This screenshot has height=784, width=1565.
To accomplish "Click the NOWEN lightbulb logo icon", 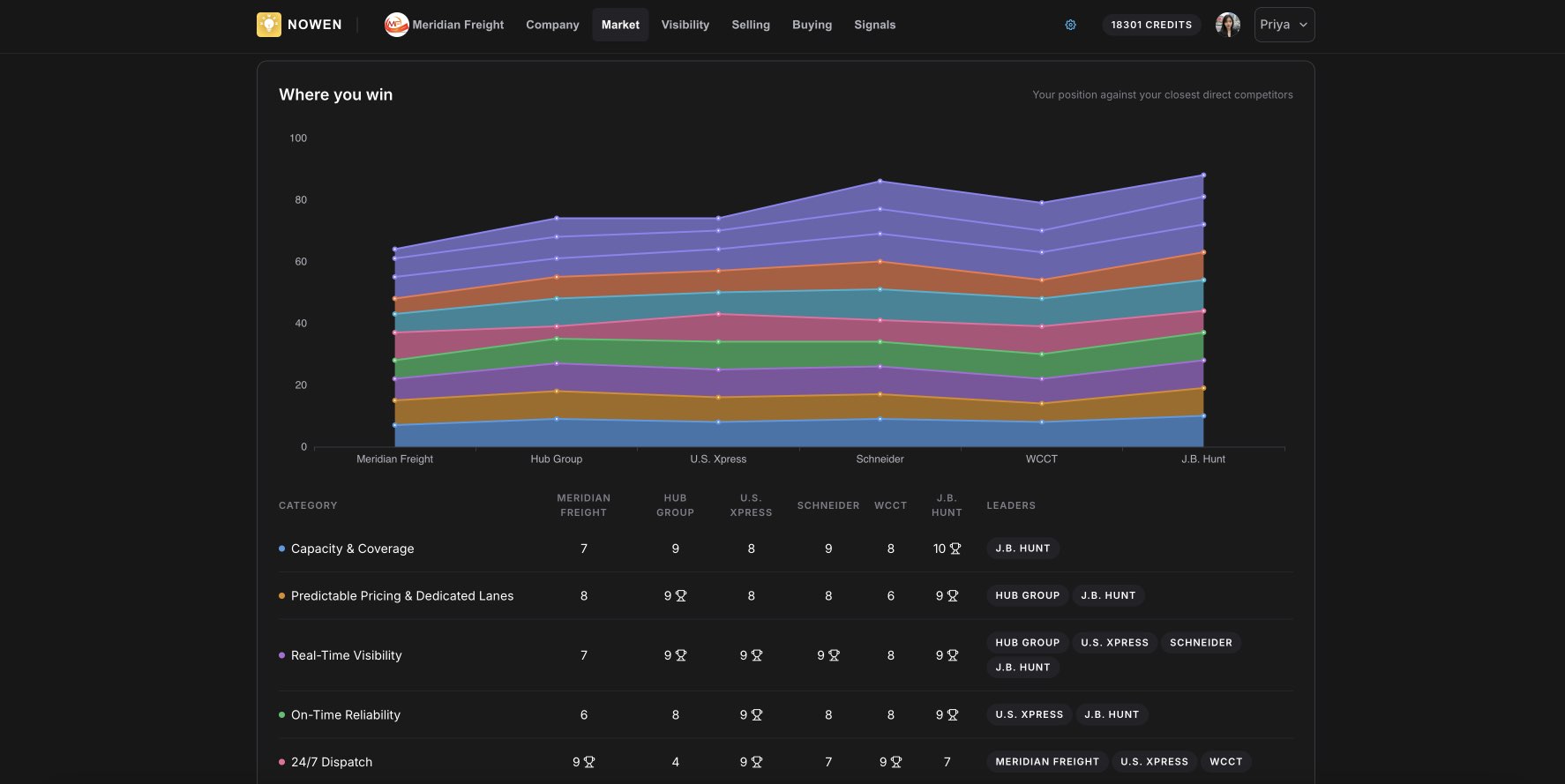I will point(269,25).
